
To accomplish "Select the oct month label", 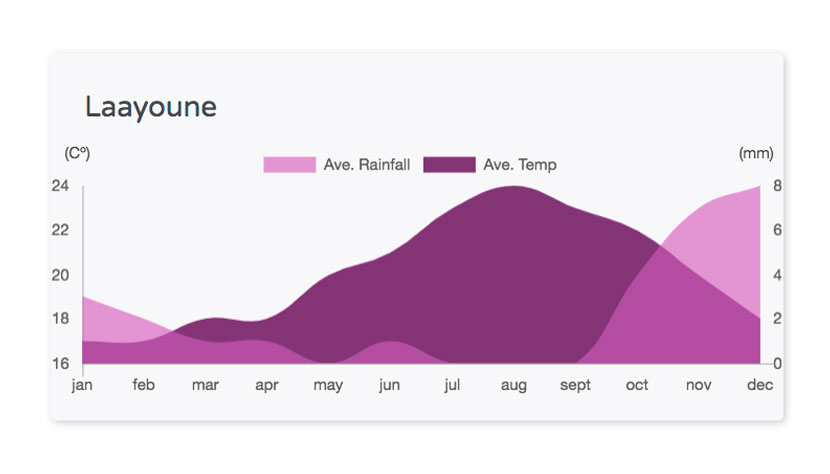I will (637, 385).
